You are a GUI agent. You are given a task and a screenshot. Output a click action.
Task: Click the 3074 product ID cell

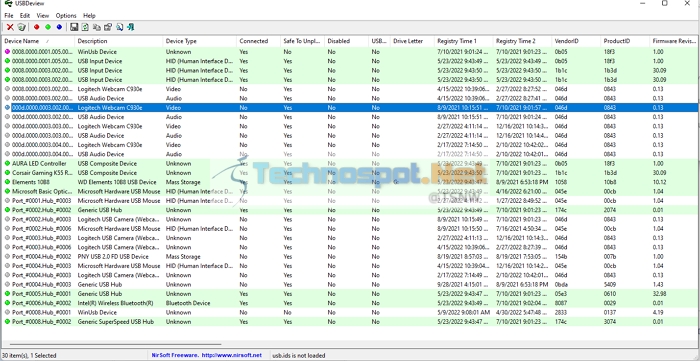(x=610, y=322)
